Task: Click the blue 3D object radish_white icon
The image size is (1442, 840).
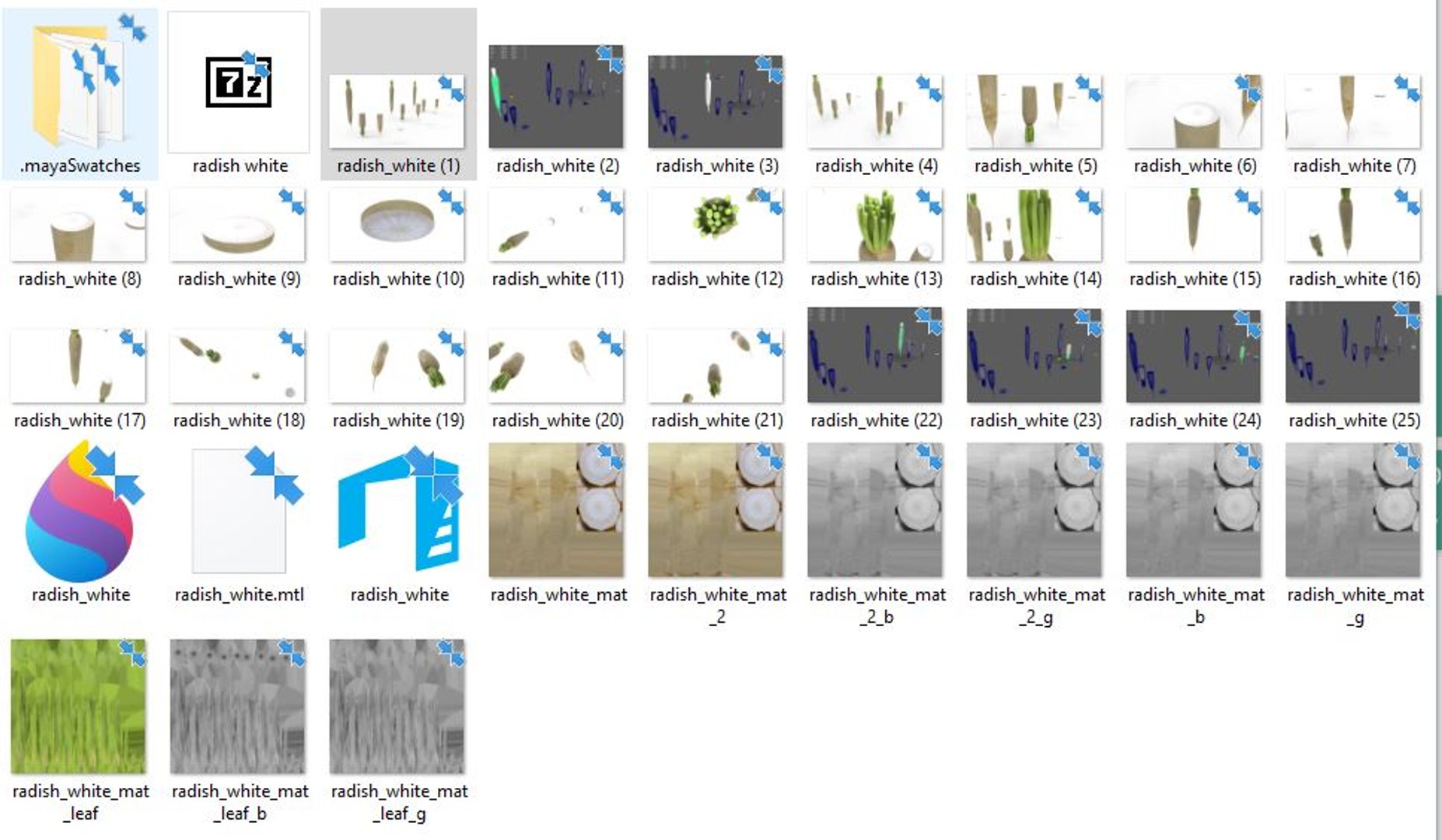Action: [x=399, y=509]
